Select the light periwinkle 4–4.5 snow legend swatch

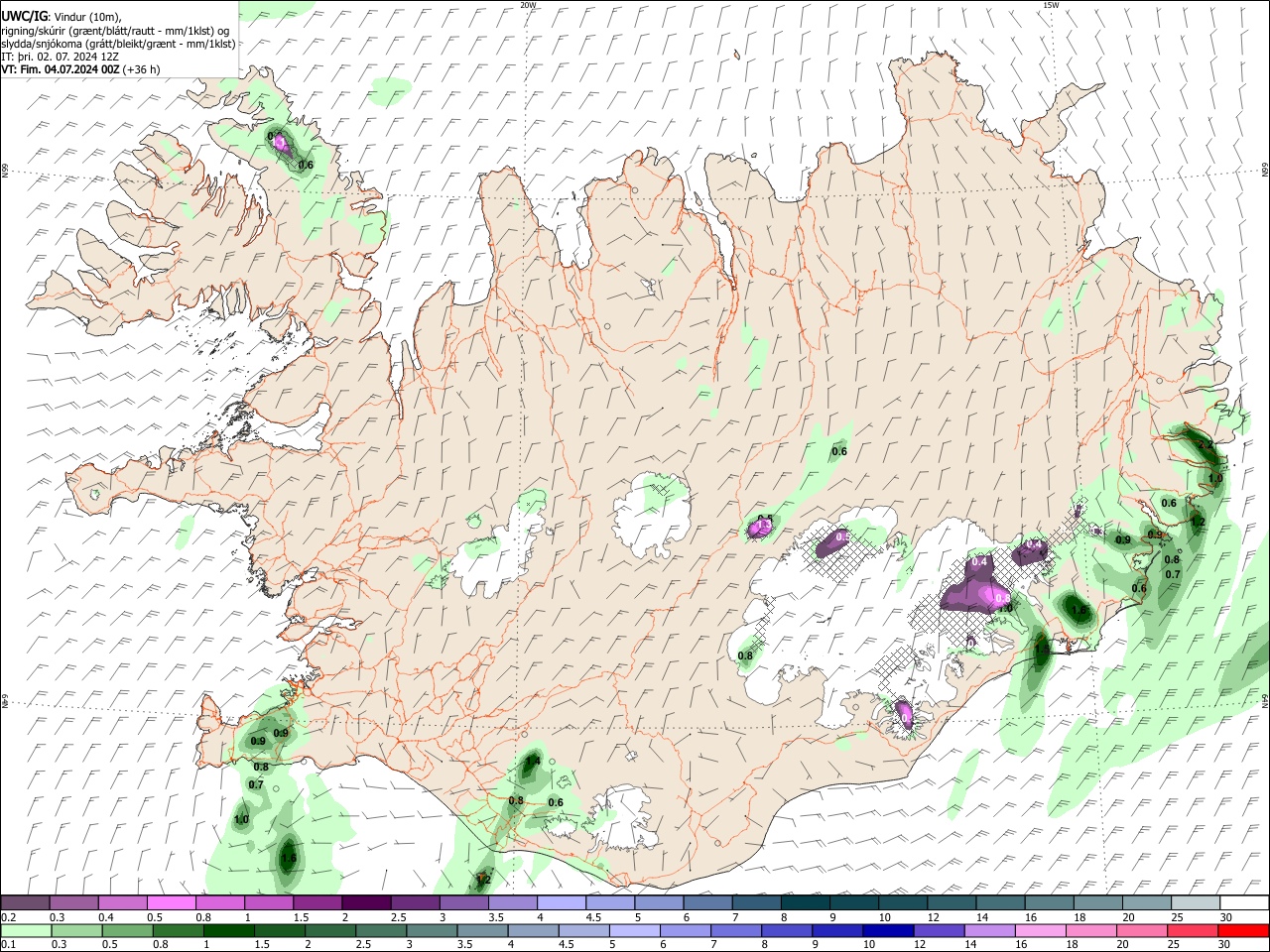560,903
